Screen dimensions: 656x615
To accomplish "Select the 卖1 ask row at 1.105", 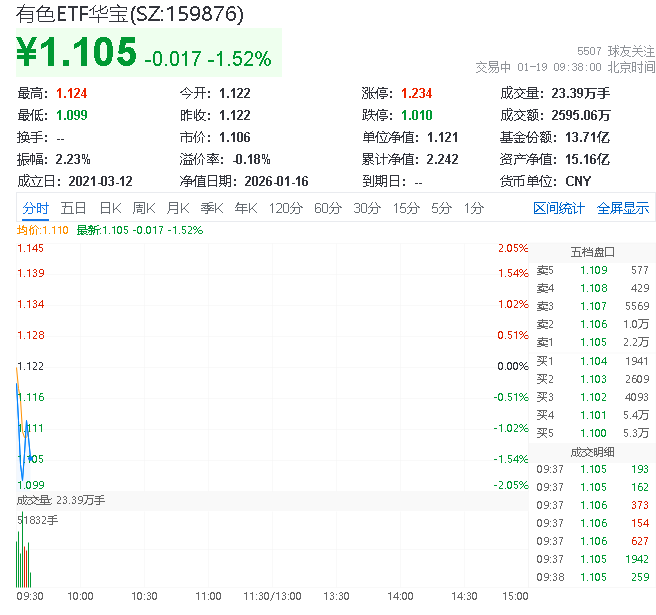I will tap(592, 342).
